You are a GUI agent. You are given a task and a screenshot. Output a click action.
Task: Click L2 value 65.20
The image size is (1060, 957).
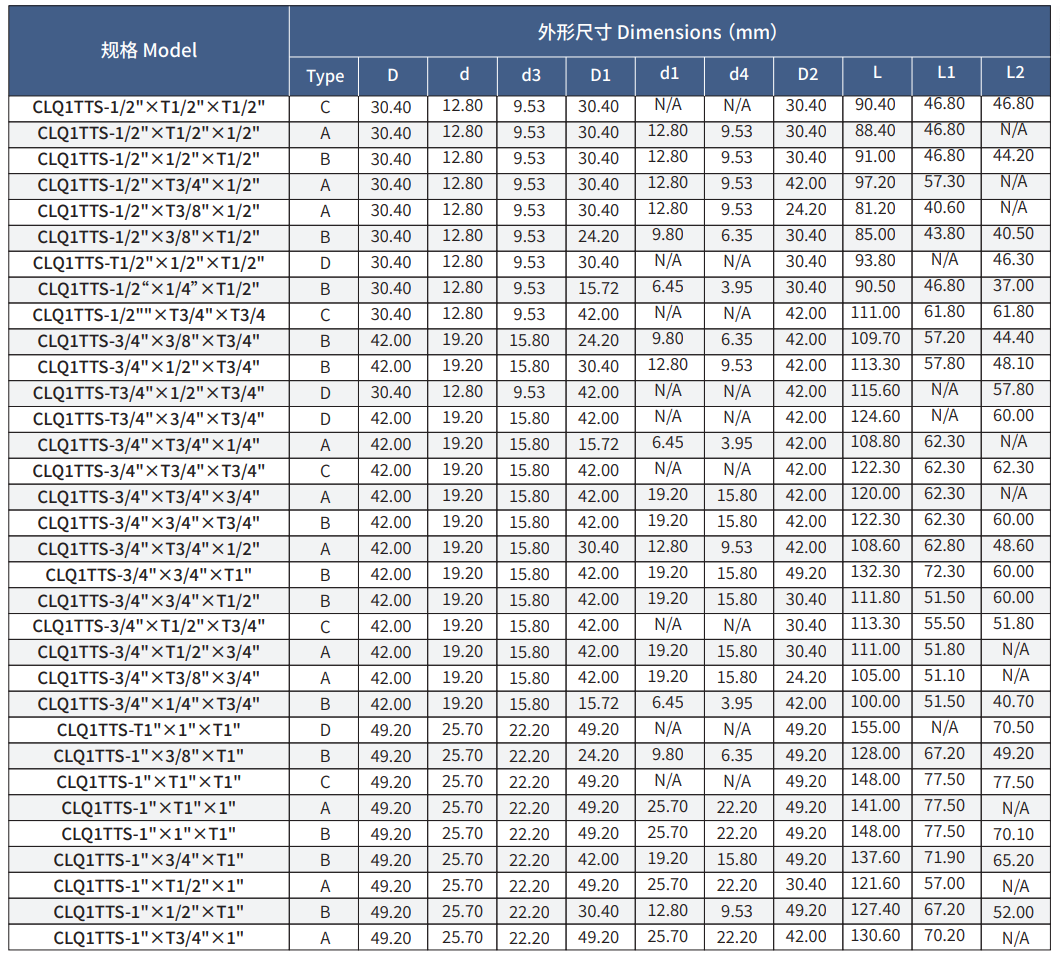click(x=1013, y=860)
